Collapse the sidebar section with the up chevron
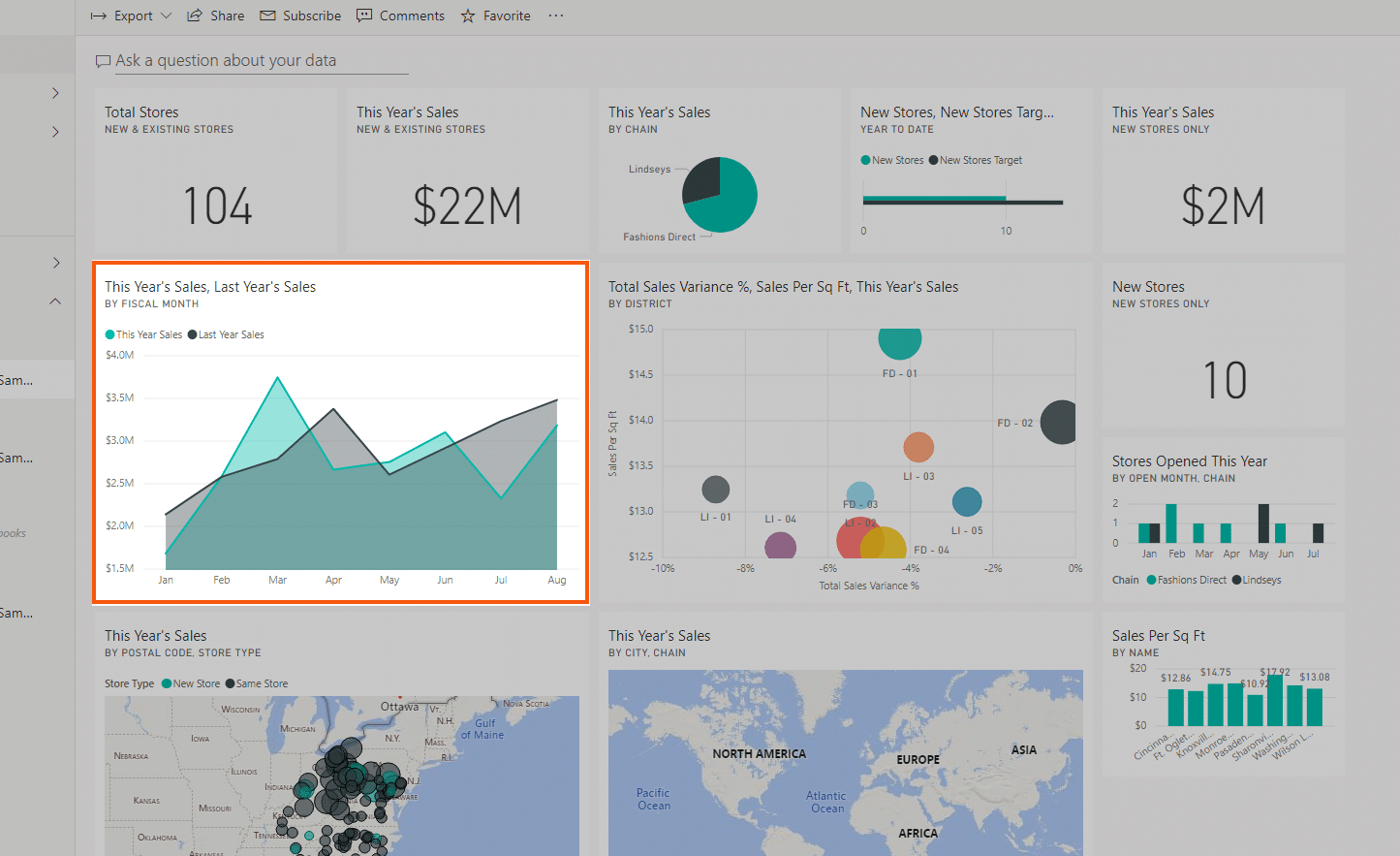Viewport: 1400px width, 856px height. pos(54,301)
